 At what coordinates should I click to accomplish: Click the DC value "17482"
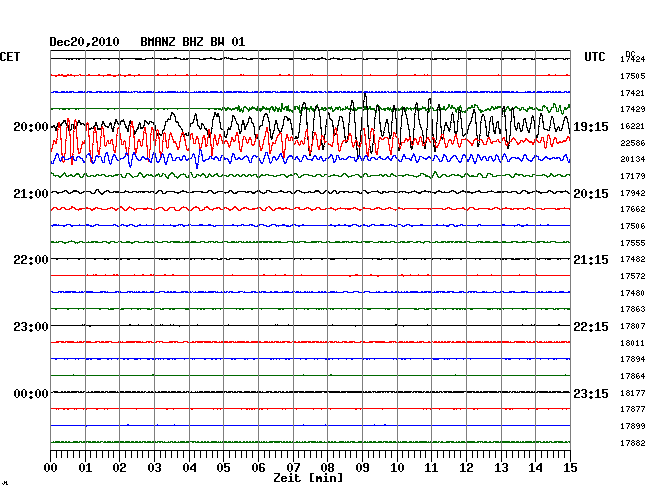pyautogui.click(x=633, y=259)
